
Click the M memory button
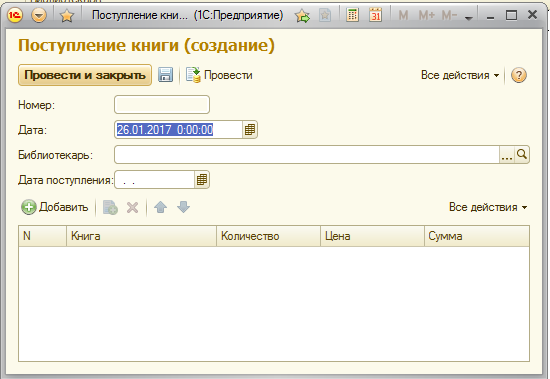403,15
